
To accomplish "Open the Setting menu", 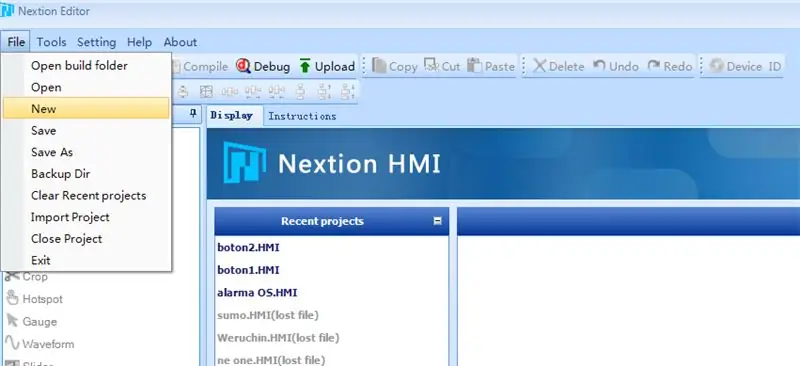I will click(x=96, y=42).
